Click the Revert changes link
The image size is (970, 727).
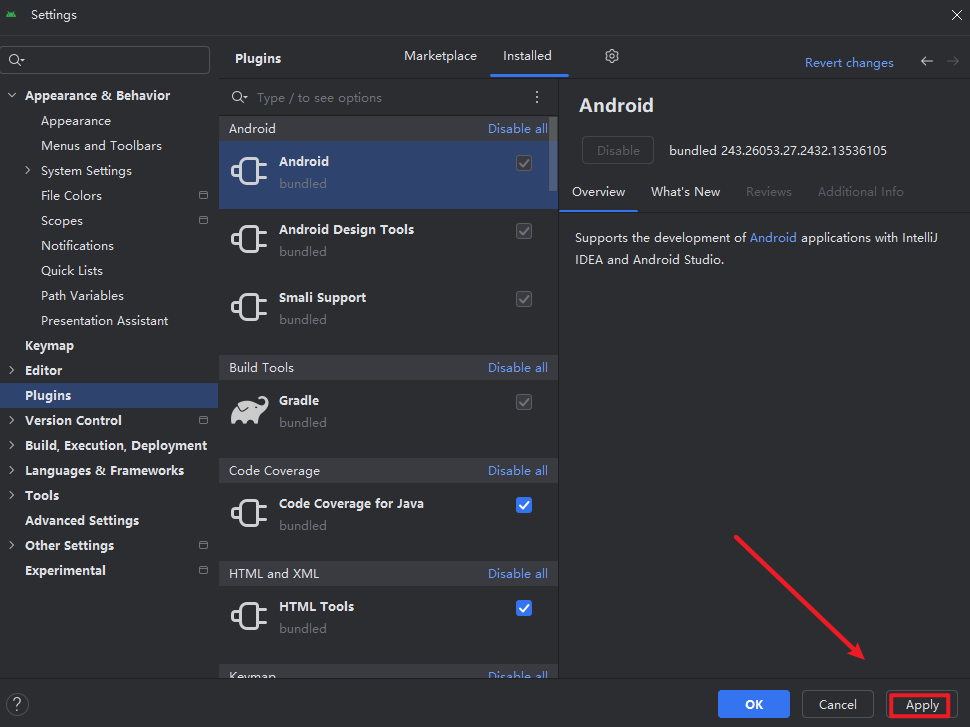point(849,63)
